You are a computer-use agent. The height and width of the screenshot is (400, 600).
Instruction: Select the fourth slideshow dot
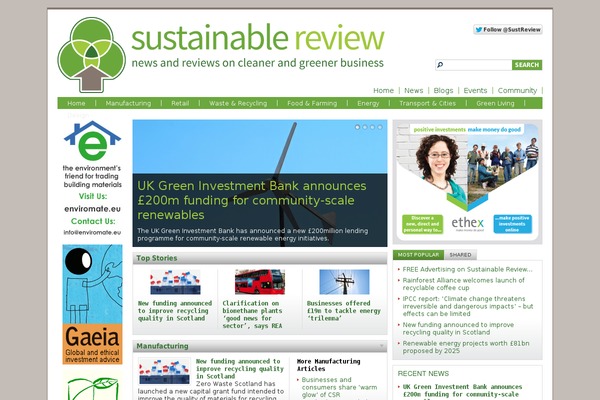coord(380,127)
